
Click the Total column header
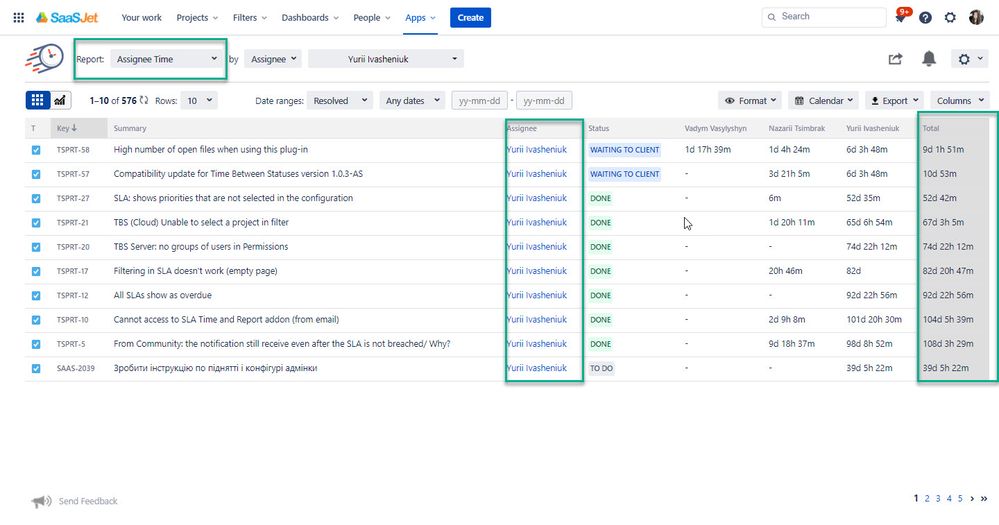click(x=931, y=128)
